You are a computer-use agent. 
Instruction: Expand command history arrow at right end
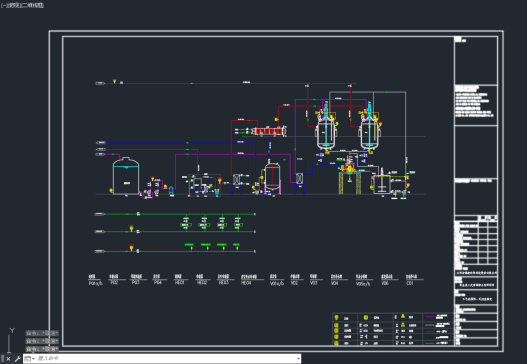[x=298, y=359]
